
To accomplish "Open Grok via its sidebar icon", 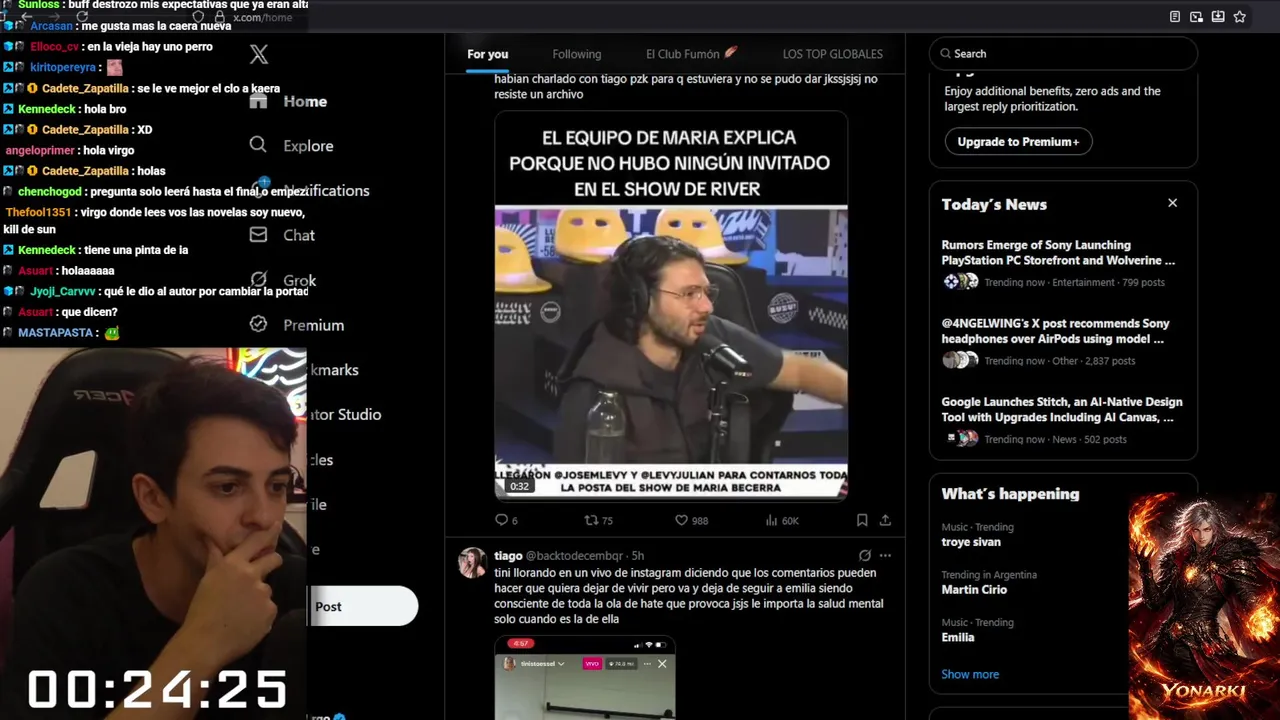I will [x=258, y=280].
